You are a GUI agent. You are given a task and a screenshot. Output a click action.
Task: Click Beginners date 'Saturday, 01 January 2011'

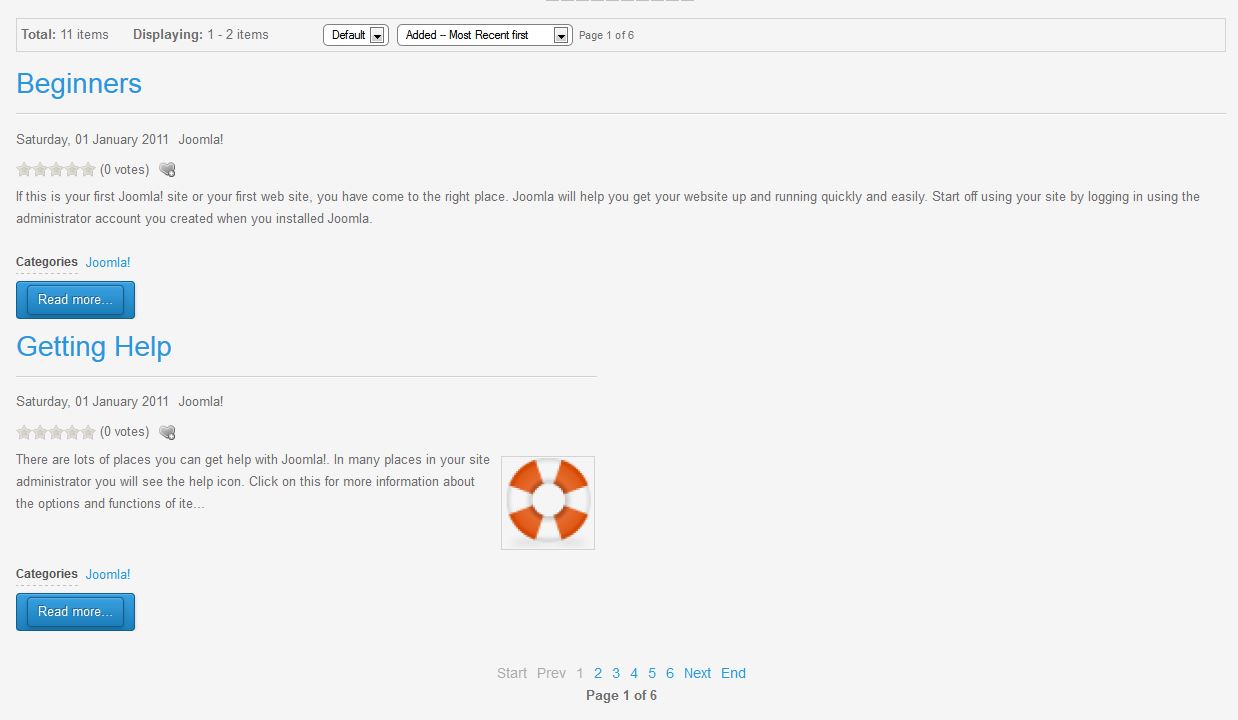(93, 140)
